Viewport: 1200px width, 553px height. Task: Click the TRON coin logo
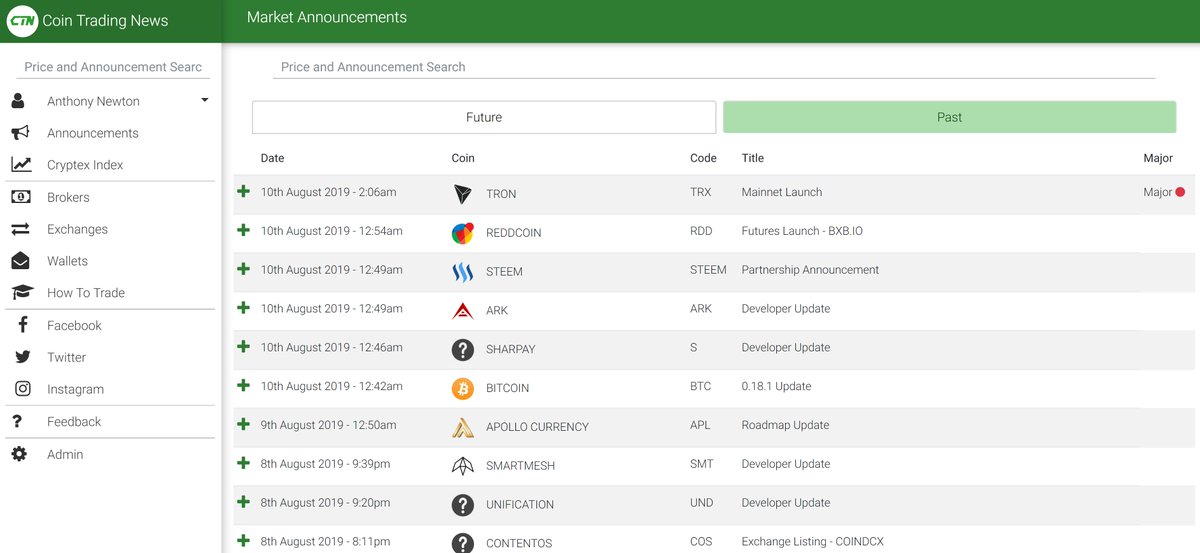[x=462, y=194]
